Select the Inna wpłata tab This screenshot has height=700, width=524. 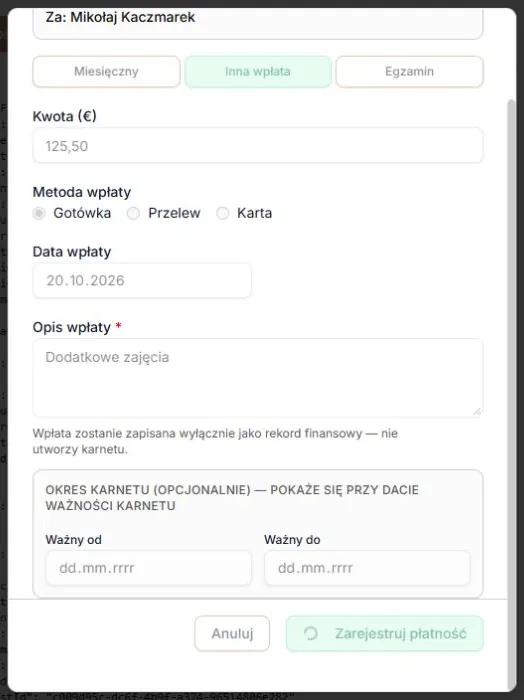[258, 71]
